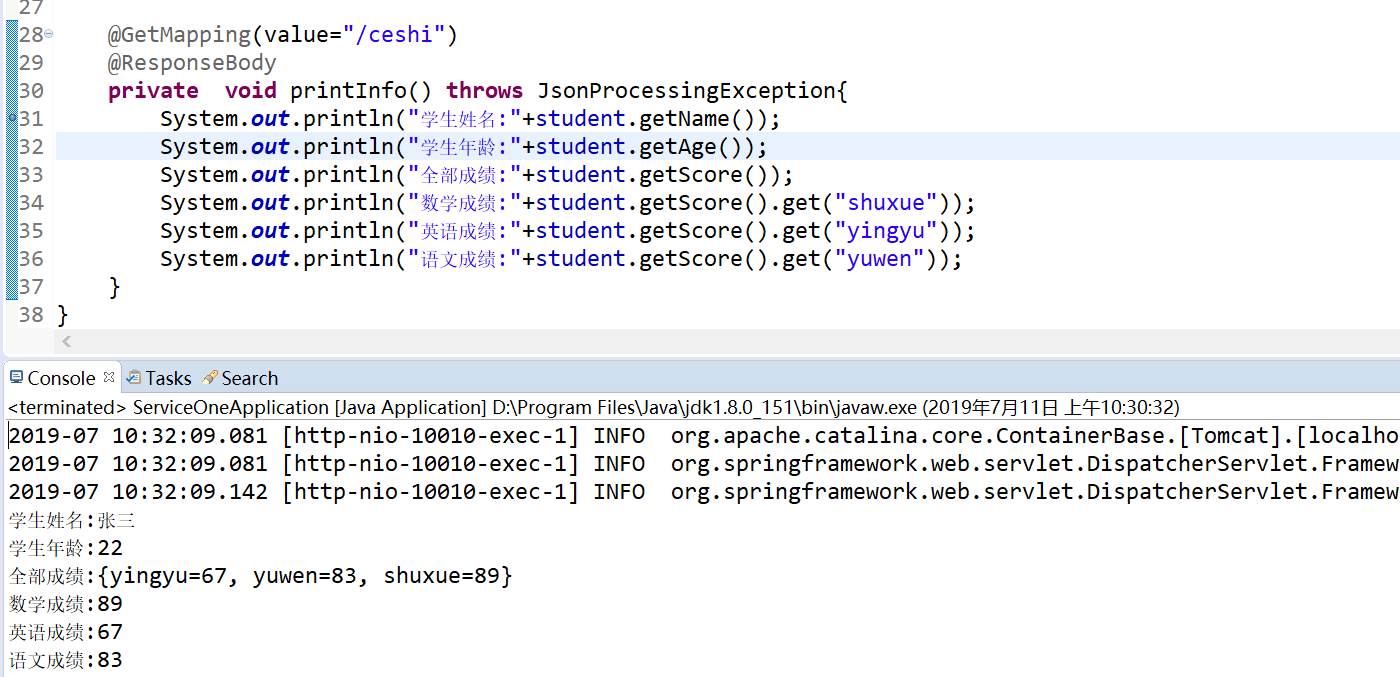Viewport: 1400px width, 677px height.
Task: Close the Console view with its X icon
Action: 108,377
